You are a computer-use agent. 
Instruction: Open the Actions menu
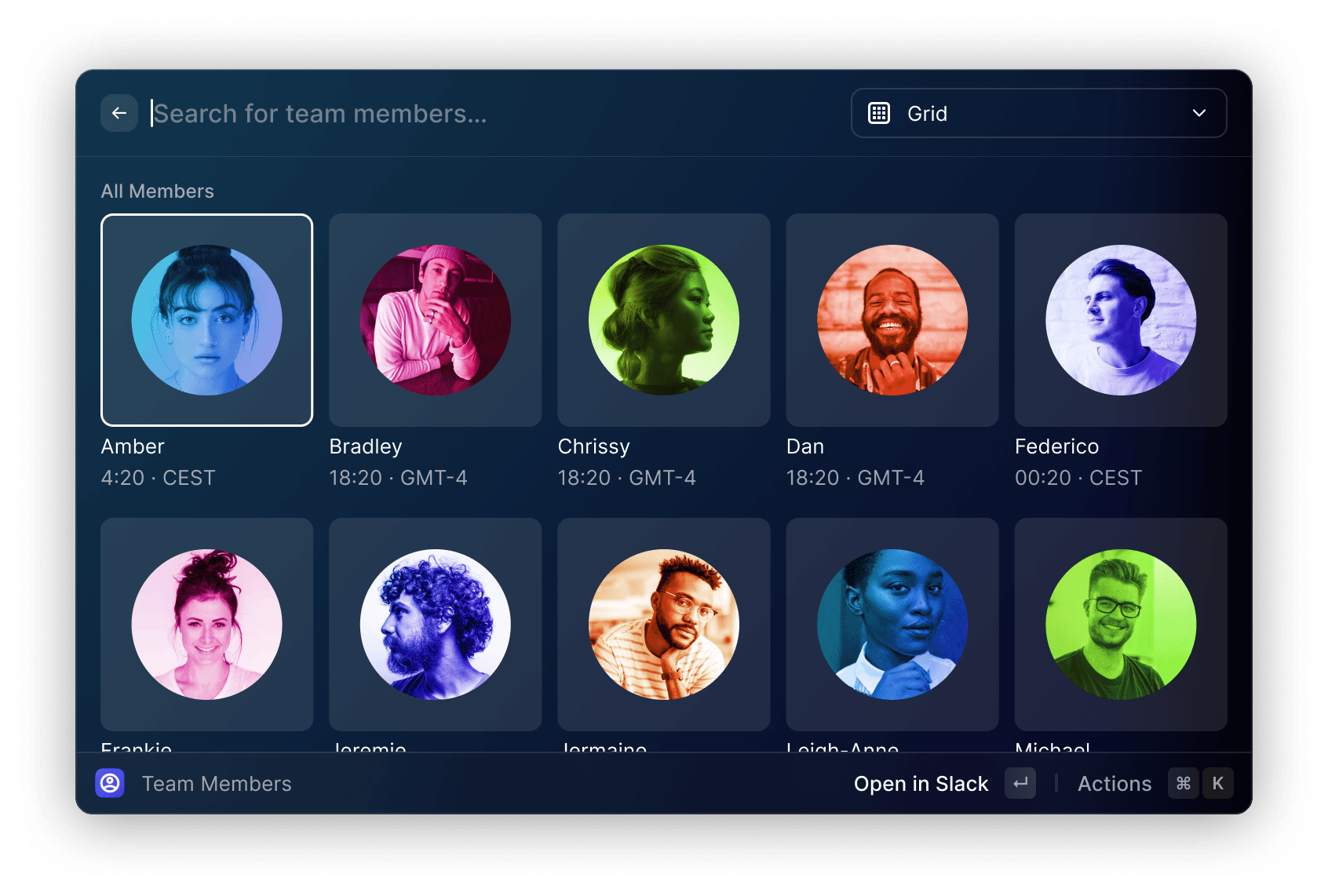(x=1114, y=783)
